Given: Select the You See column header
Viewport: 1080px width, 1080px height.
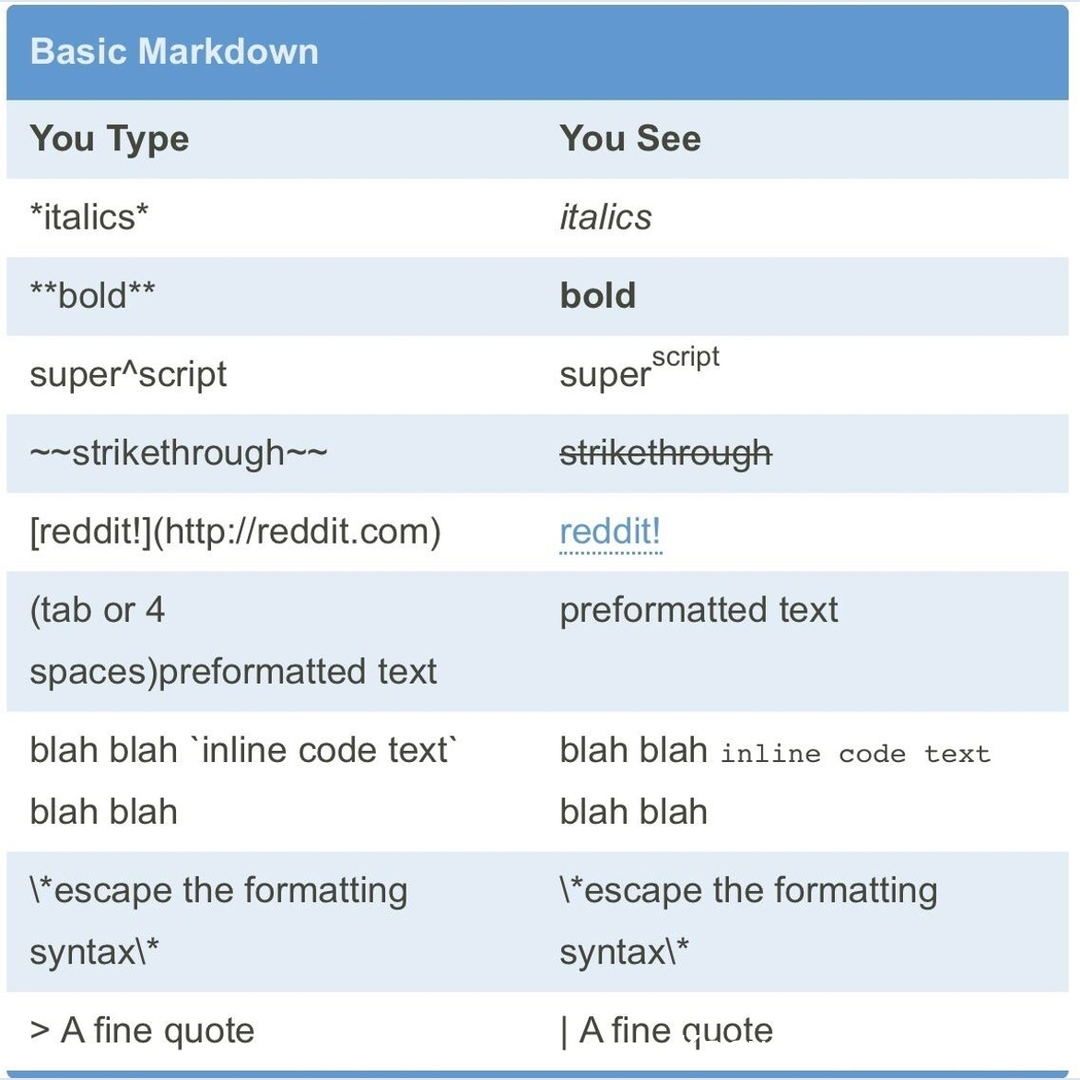Looking at the screenshot, I should coord(630,138).
